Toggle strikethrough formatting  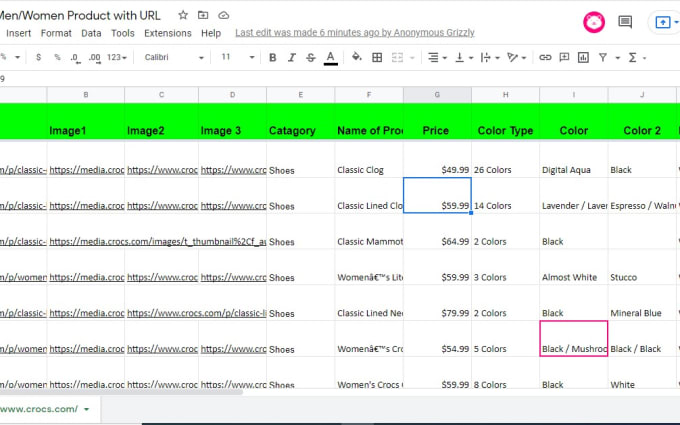point(311,57)
